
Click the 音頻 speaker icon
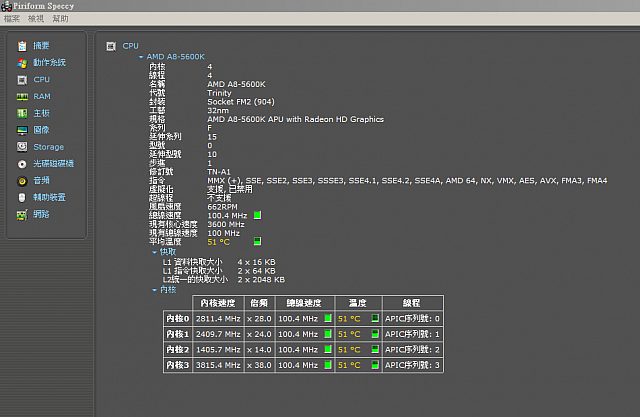[22, 181]
